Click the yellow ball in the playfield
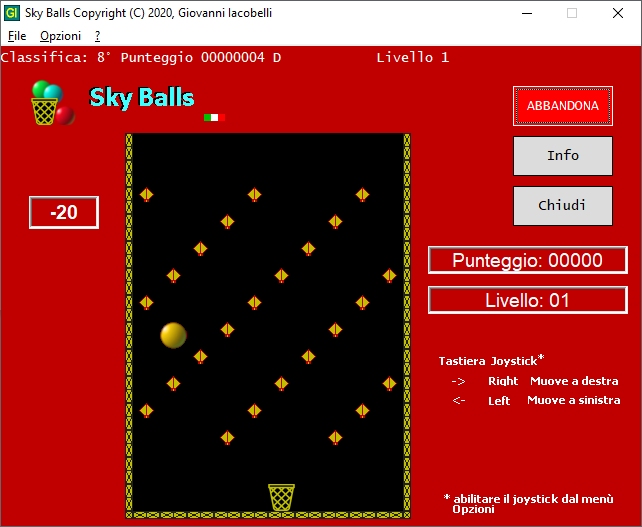 pos(174,335)
